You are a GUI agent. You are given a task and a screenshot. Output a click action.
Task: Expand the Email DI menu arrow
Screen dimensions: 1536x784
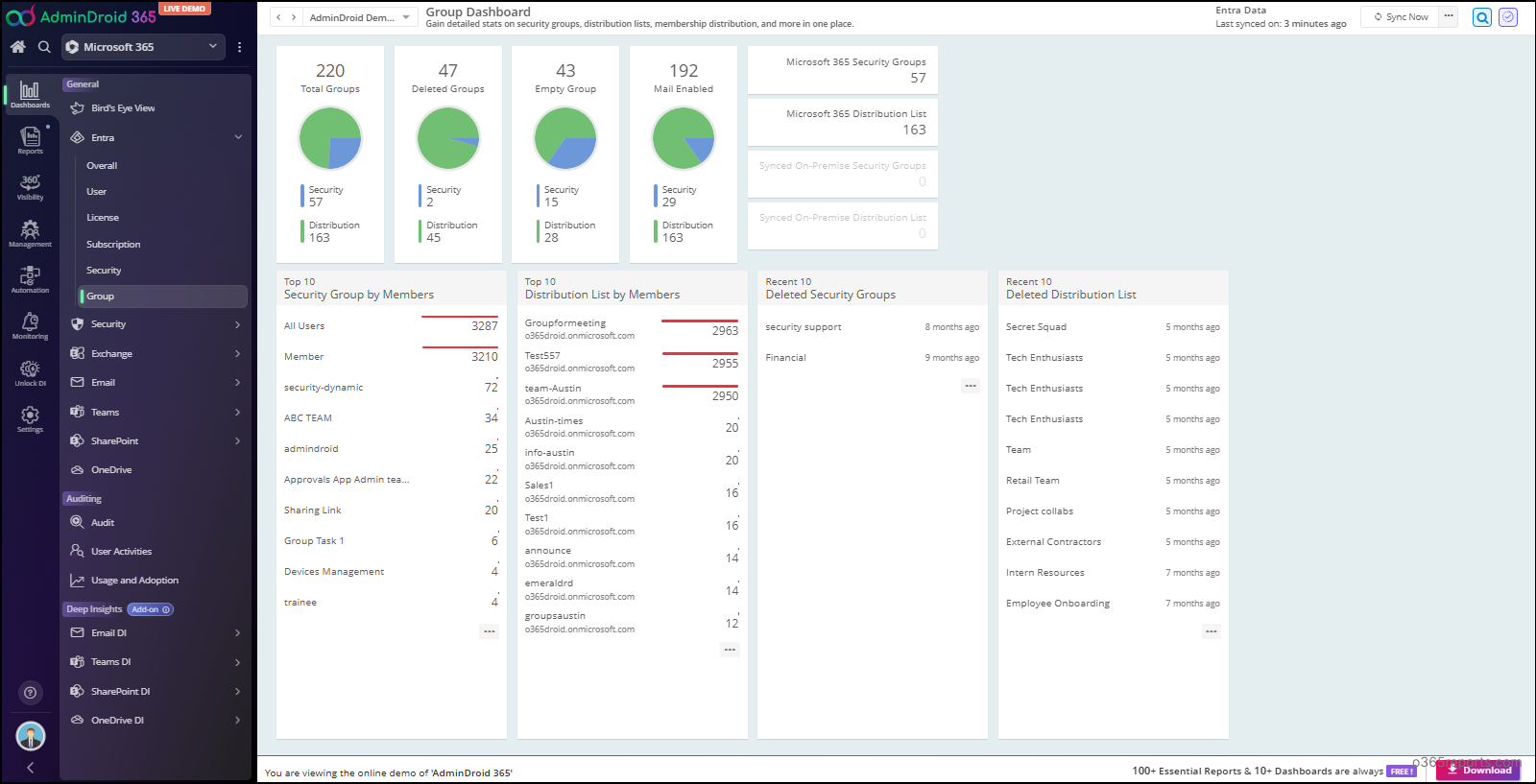[x=238, y=633]
